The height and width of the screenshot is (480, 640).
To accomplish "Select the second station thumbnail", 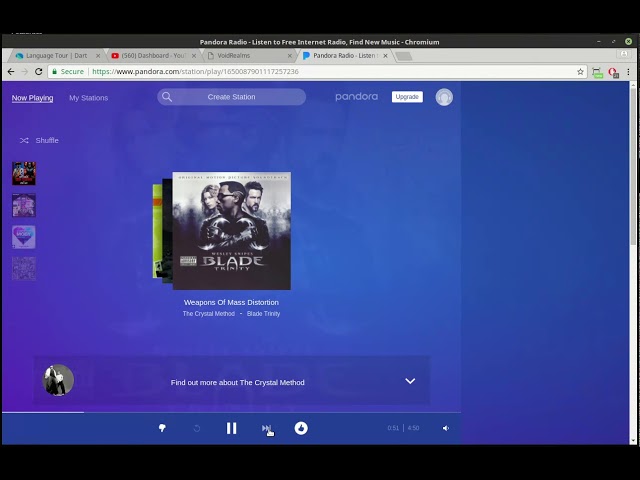I will (24, 205).
